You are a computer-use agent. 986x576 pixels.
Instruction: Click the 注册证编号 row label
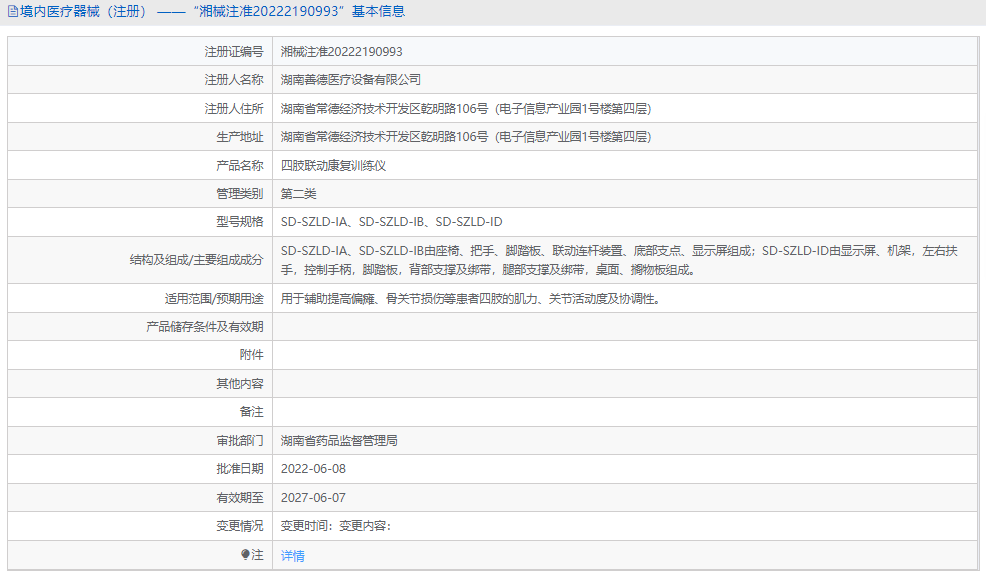click(x=234, y=52)
